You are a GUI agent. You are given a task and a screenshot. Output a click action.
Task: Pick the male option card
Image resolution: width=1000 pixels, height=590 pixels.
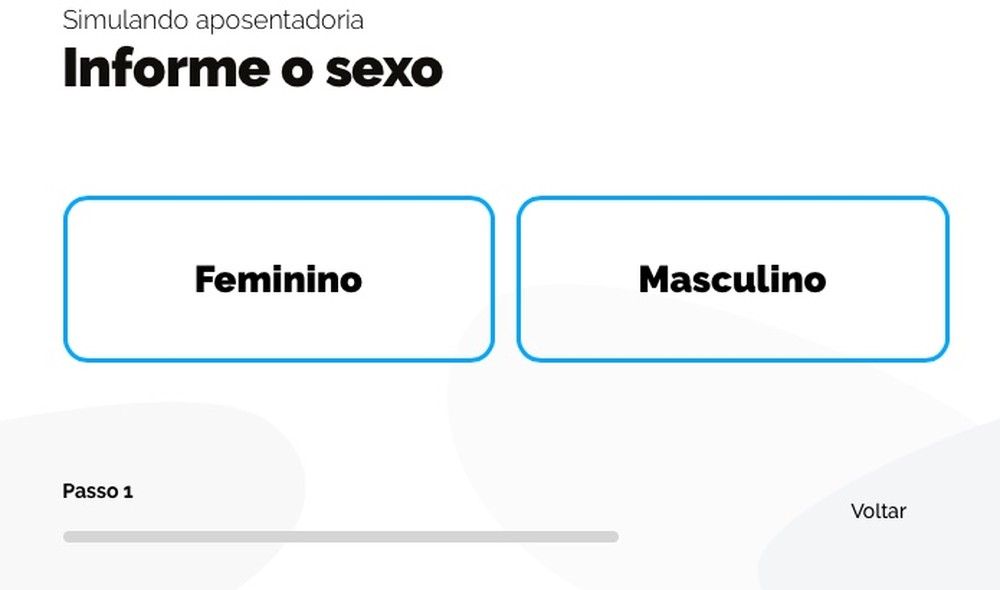(x=732, y=279)
